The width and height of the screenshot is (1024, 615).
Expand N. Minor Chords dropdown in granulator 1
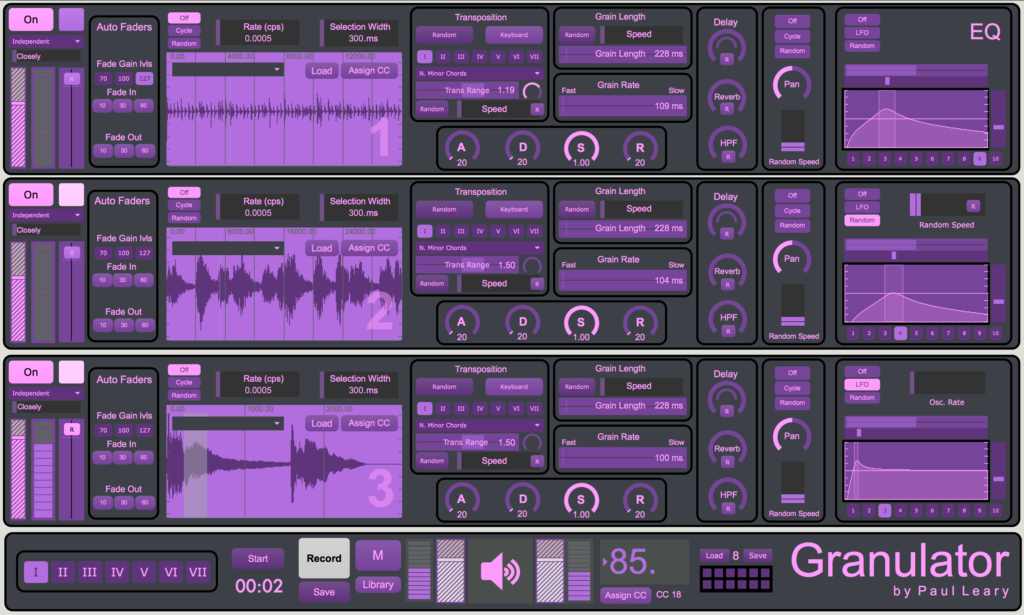(x=479, y=73)
